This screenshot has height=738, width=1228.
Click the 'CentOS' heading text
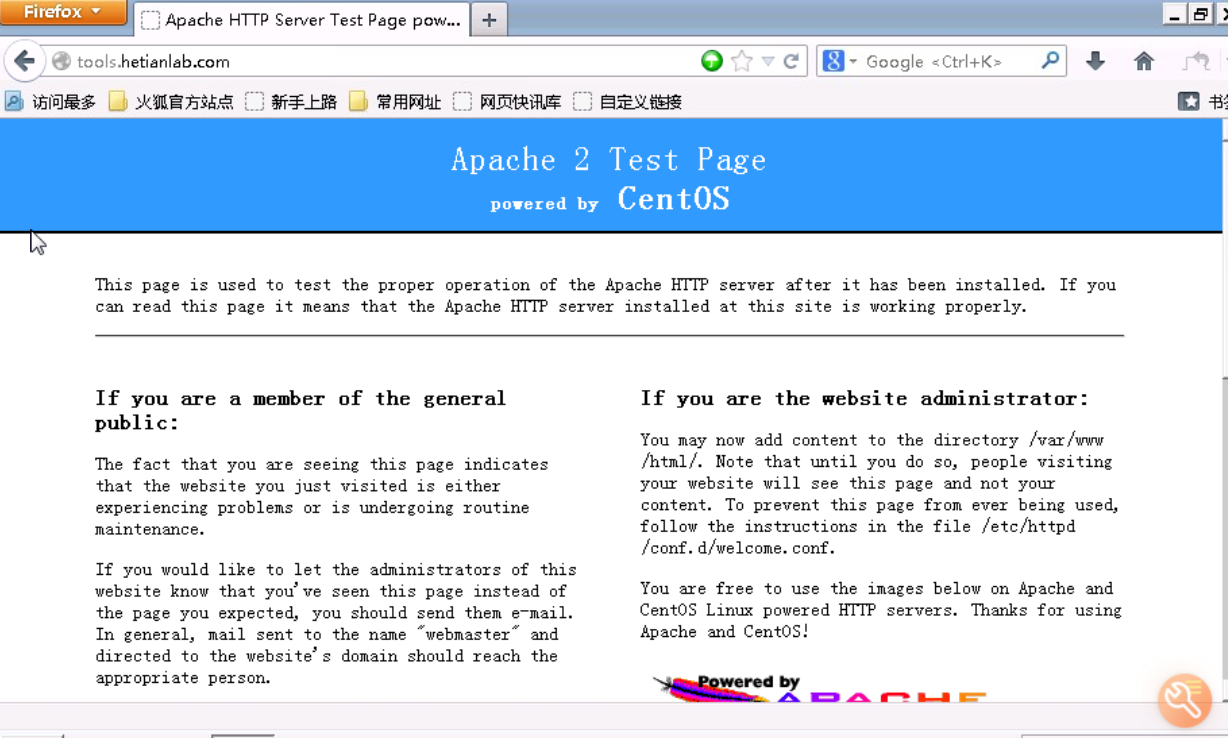(673, 198)
